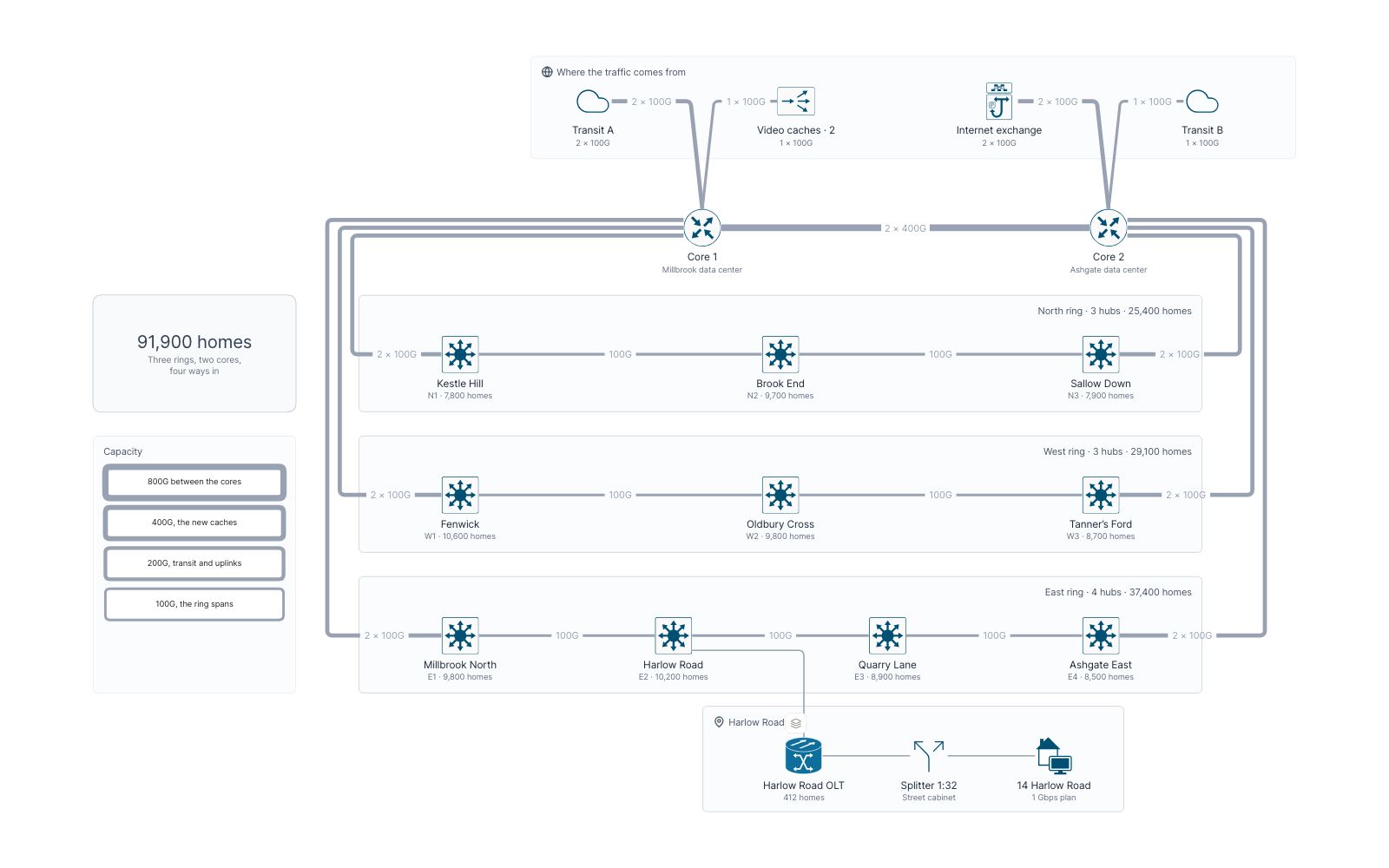Select the Tanner's Ford switch icon

pos(1101,495)
